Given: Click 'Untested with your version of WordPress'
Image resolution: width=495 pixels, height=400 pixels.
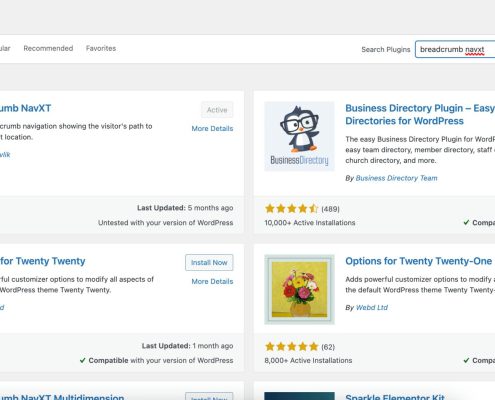Looking at the screenshot, I should 166,222.
